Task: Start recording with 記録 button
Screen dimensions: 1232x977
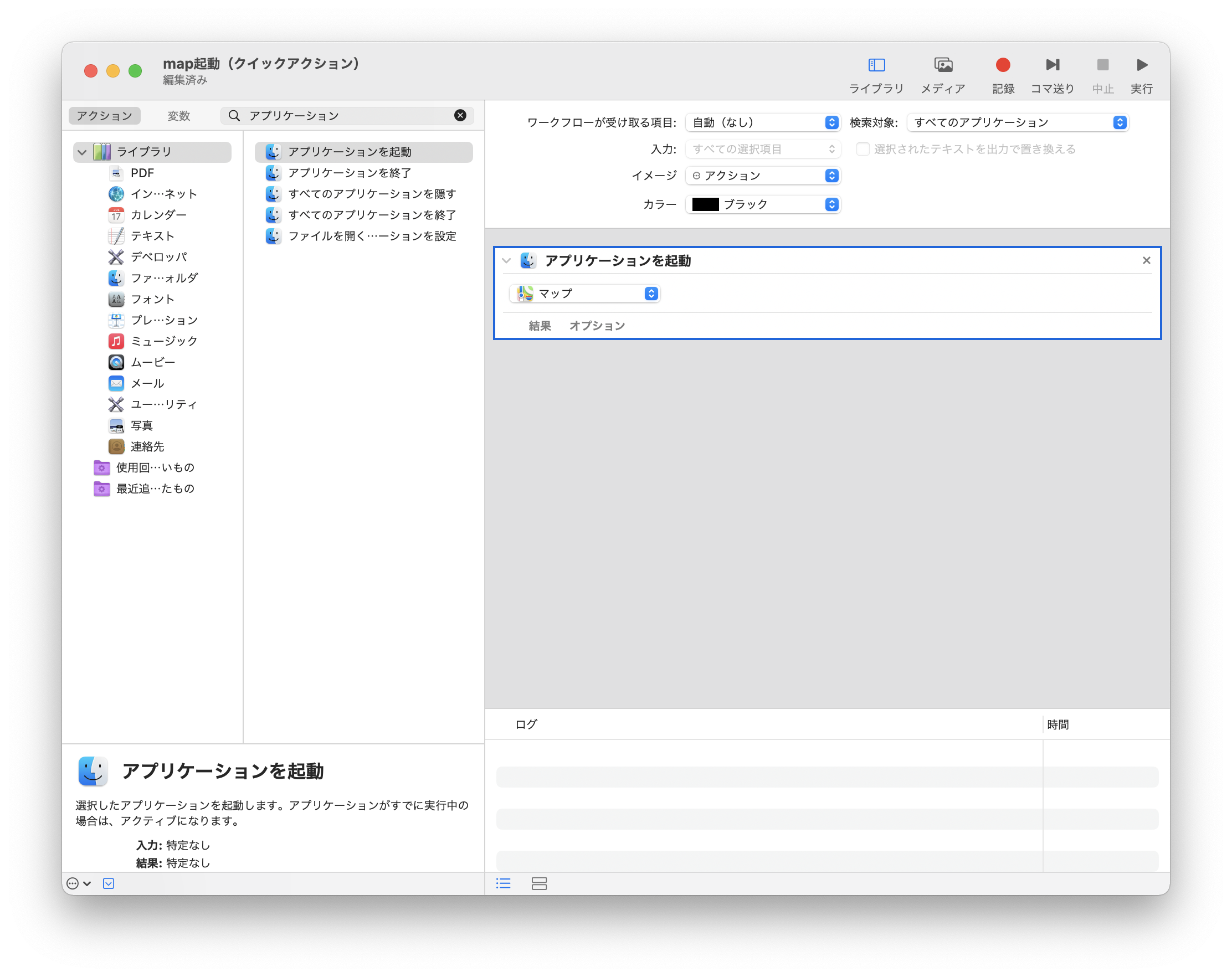Action: 1003,74
